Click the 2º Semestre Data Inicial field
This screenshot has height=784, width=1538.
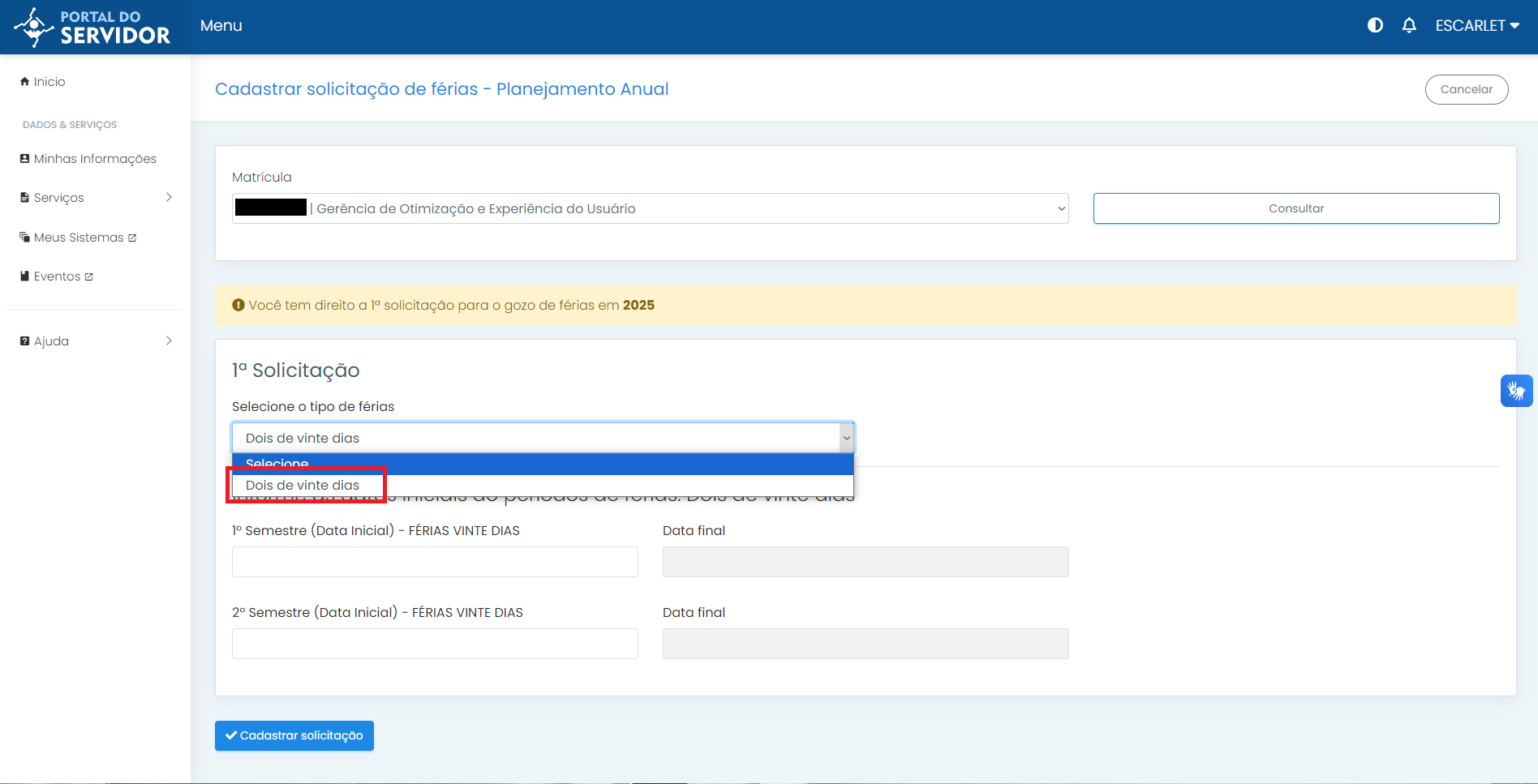[x=435, y=644]
